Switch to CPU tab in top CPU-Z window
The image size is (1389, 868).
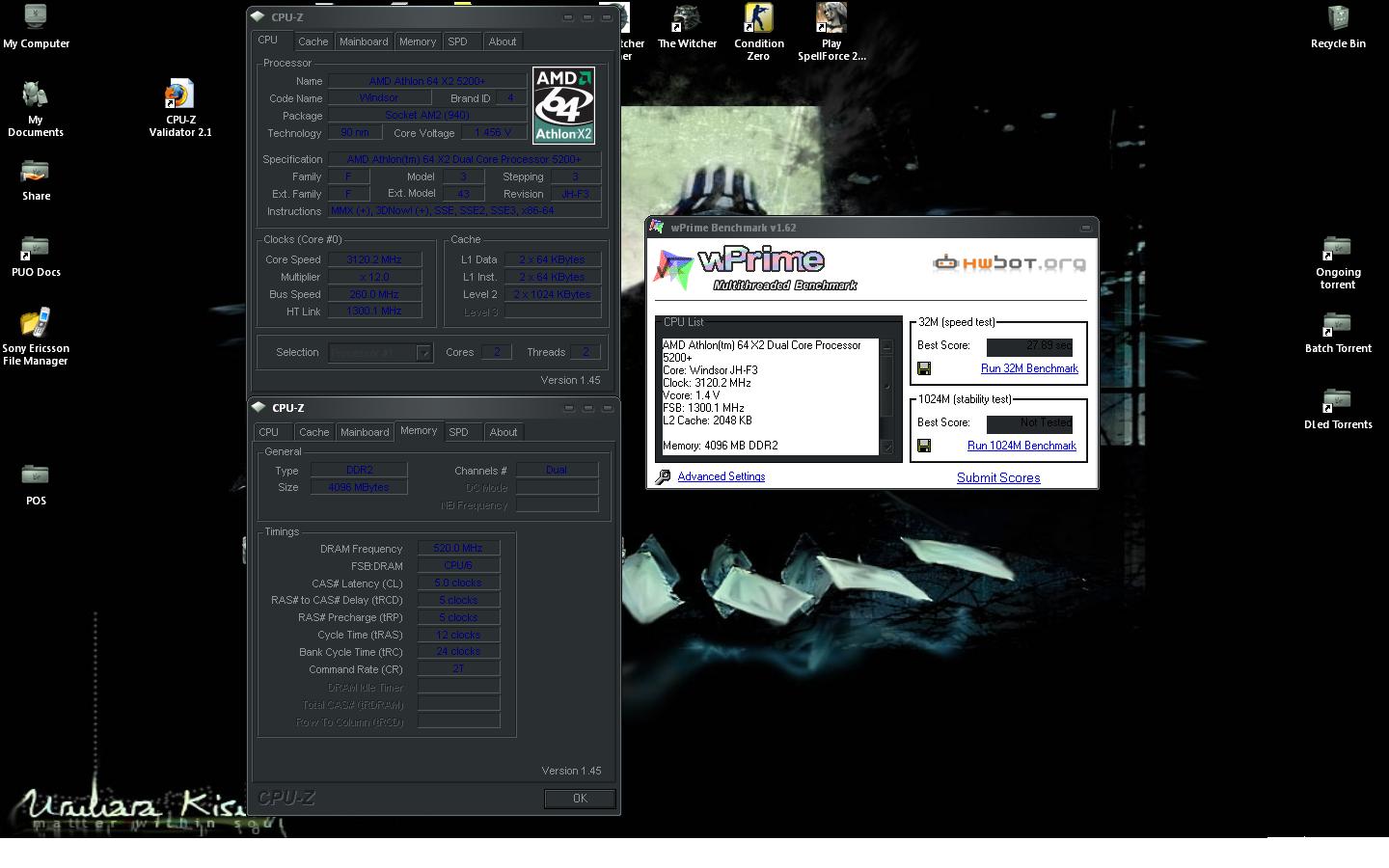(268, 41)
